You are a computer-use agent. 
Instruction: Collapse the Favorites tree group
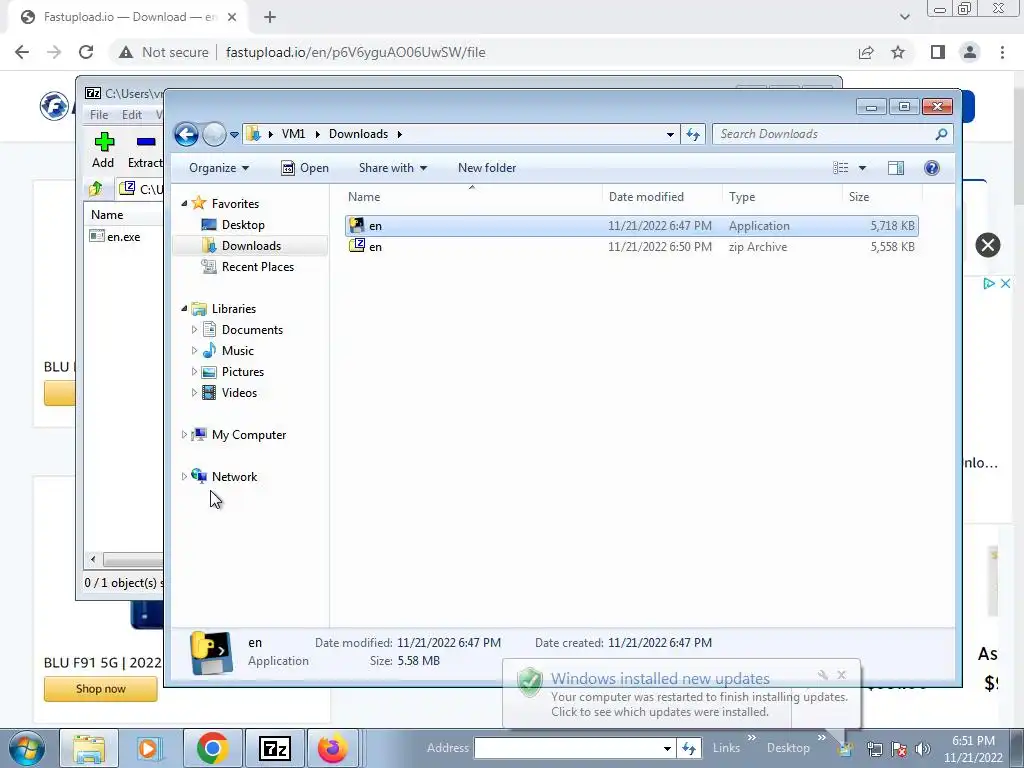tap(184, 204)
